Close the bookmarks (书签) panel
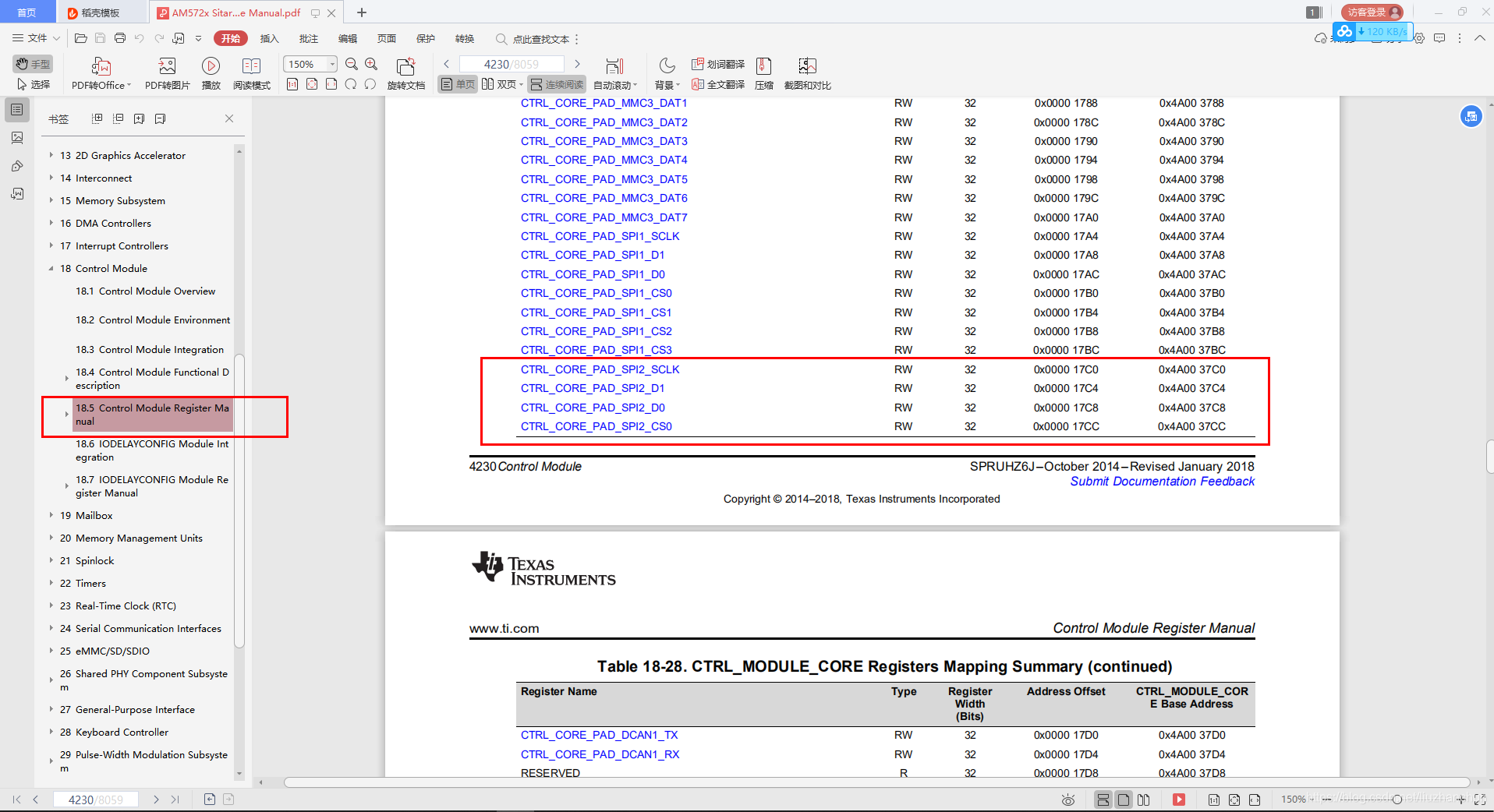Screen dimensions: 1494x812 229,118
